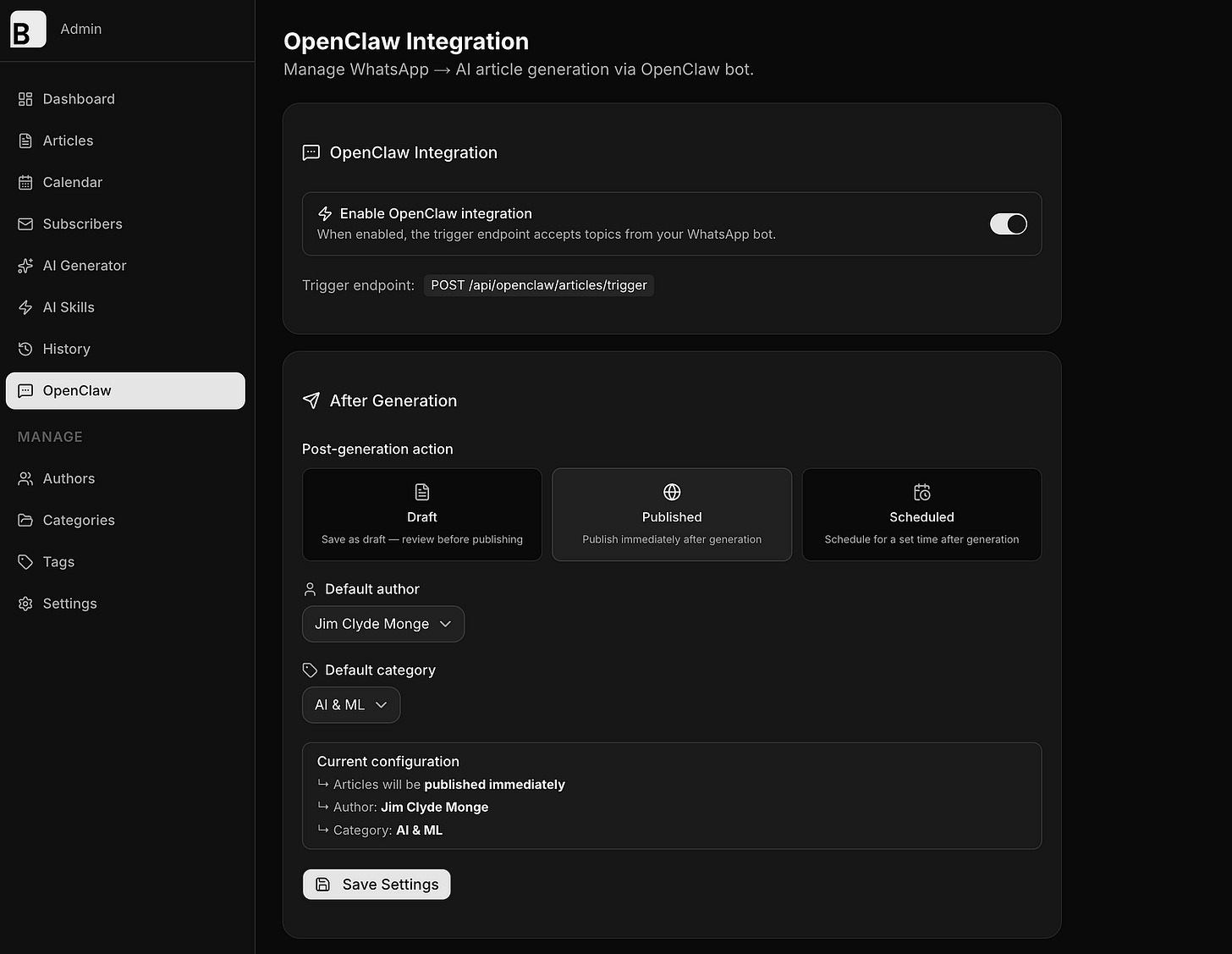Click the Scheduled calendar-clock icon
Screen dimensions: 1232x954
(x=922, y=492)
